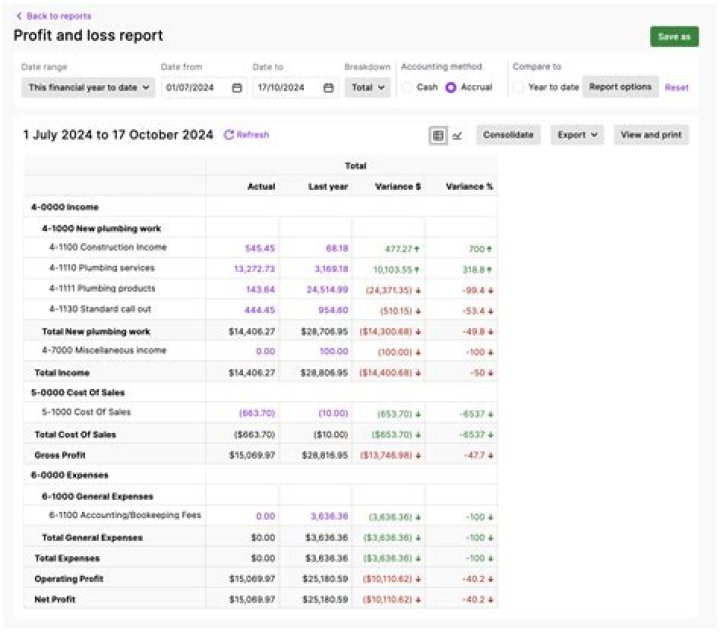Click the Back to reports link
The width and height of the screenshot is (720, 632).
pos(54,16)
